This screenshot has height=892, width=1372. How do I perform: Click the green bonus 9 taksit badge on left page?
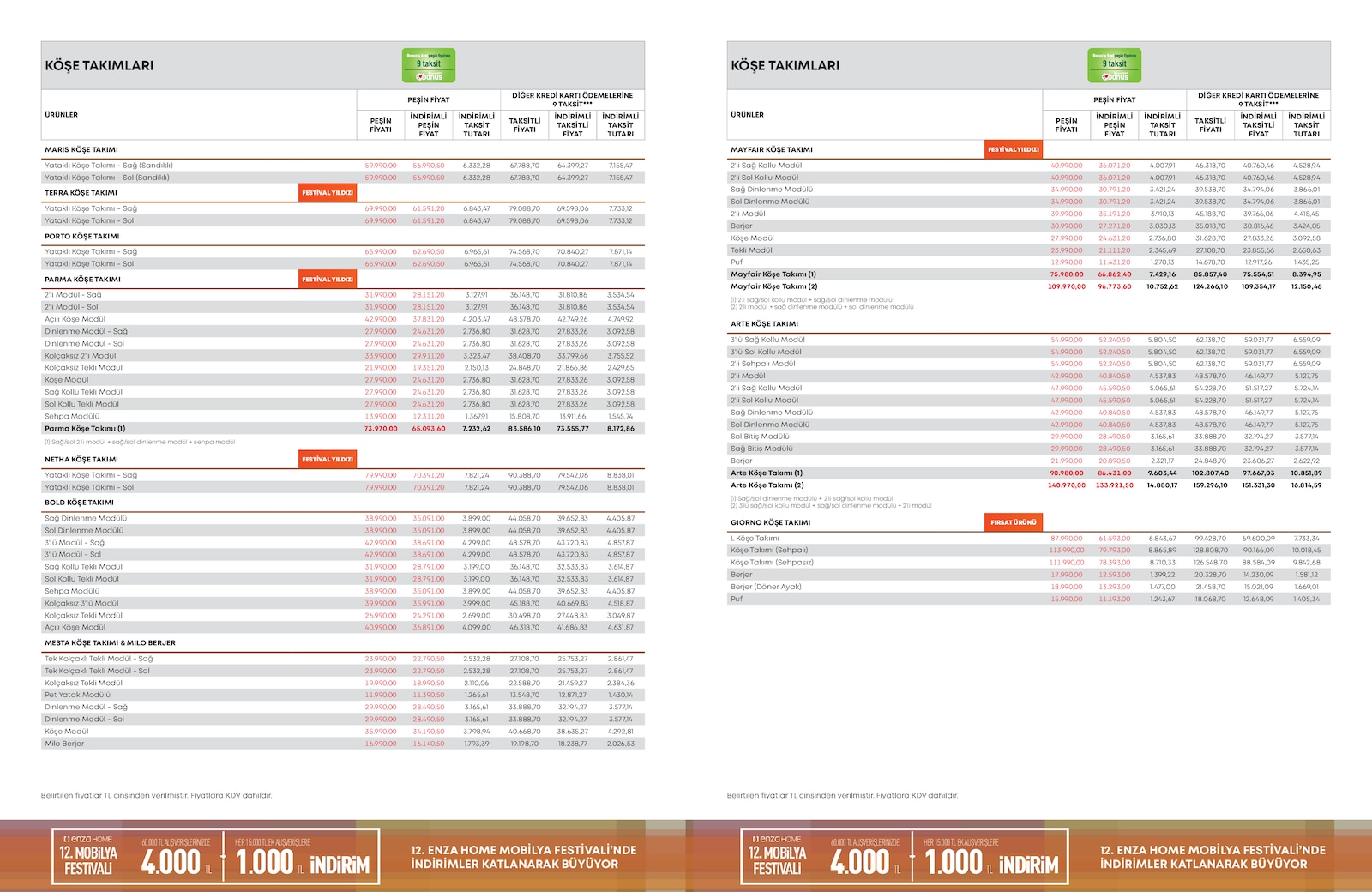(429, 65)
